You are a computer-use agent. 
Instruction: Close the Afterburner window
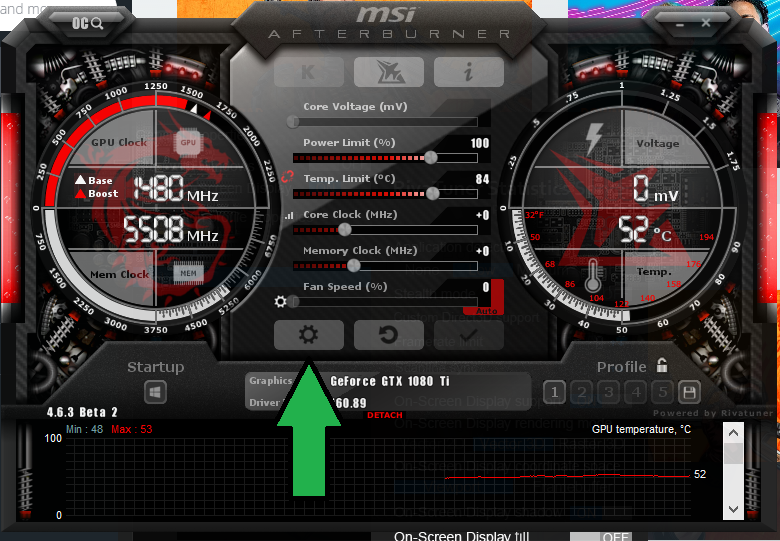pyautogui.click(x=706, y=23)
